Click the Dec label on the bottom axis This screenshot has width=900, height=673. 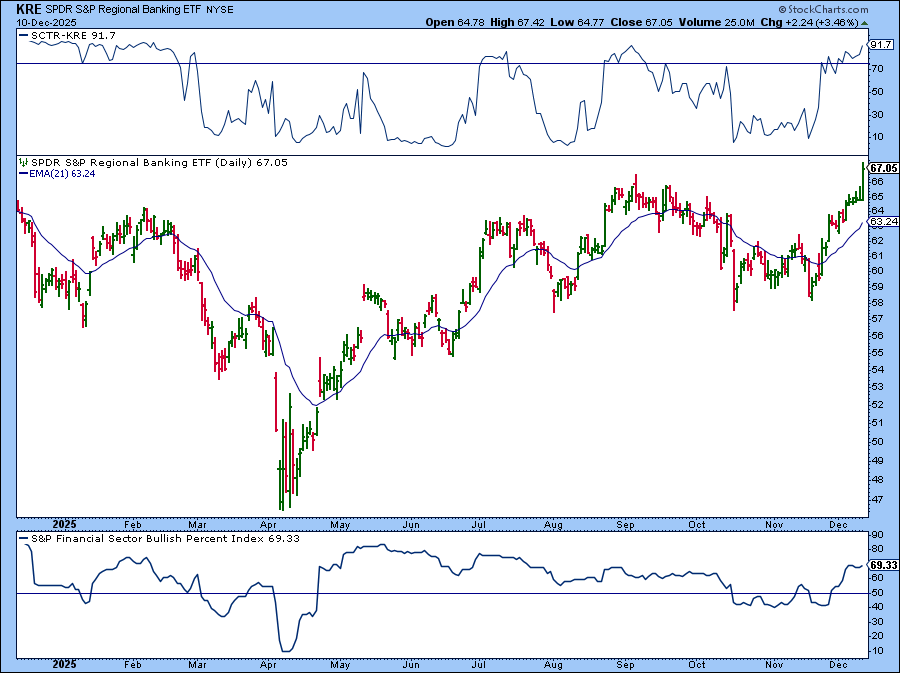[x=838, y=663]
